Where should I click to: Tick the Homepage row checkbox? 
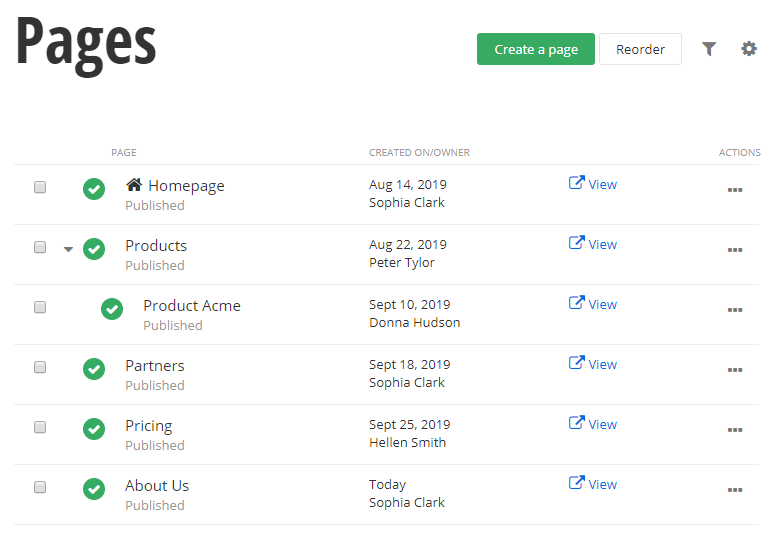pyautogui.click(x=40, y=187)
